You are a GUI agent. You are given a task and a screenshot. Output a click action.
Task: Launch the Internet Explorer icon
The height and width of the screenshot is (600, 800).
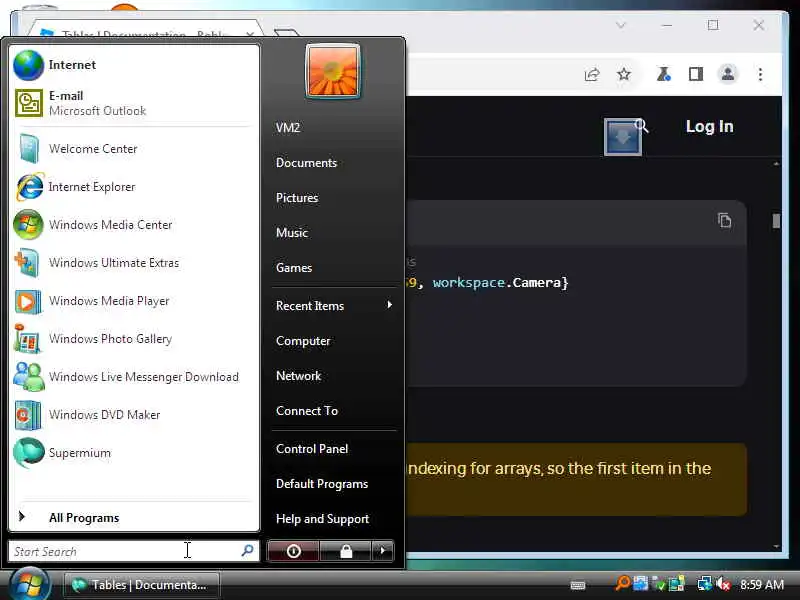30,187
